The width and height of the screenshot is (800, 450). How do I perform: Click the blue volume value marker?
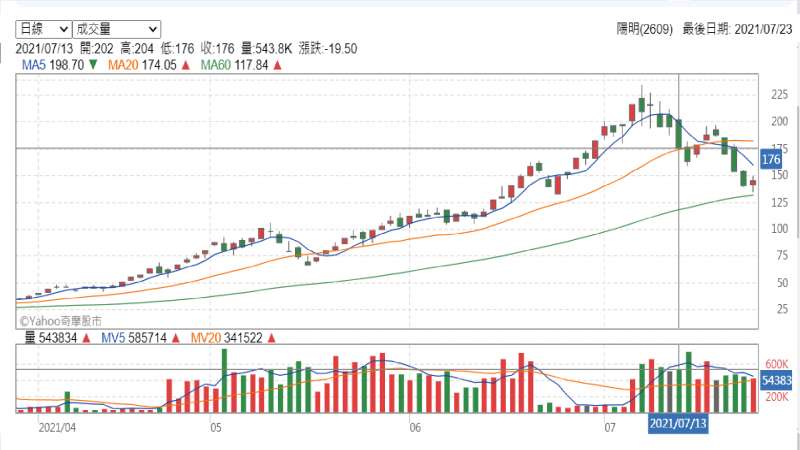pos(776,380)
